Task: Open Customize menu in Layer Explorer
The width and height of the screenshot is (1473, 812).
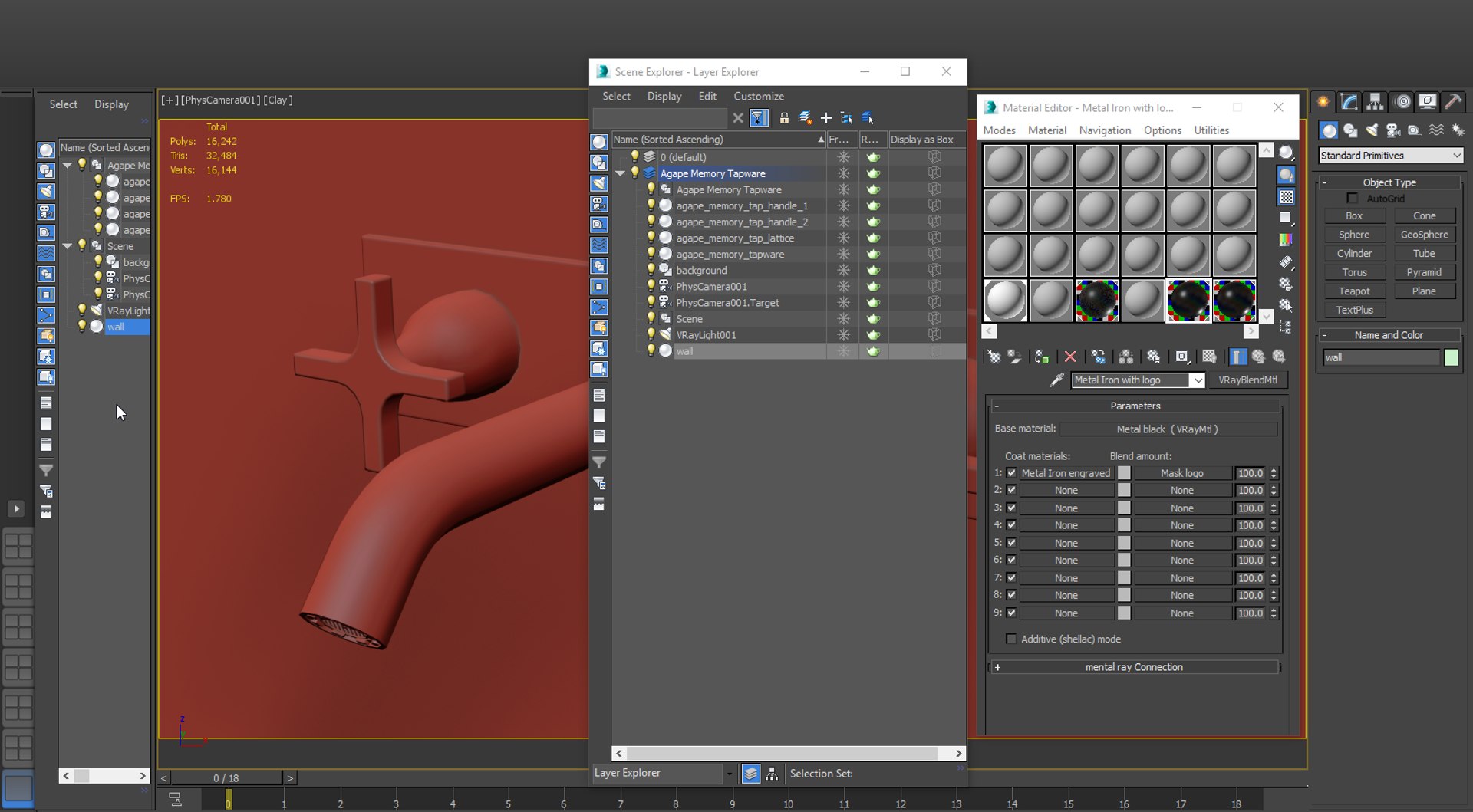Action: click(x=758, y=97)
